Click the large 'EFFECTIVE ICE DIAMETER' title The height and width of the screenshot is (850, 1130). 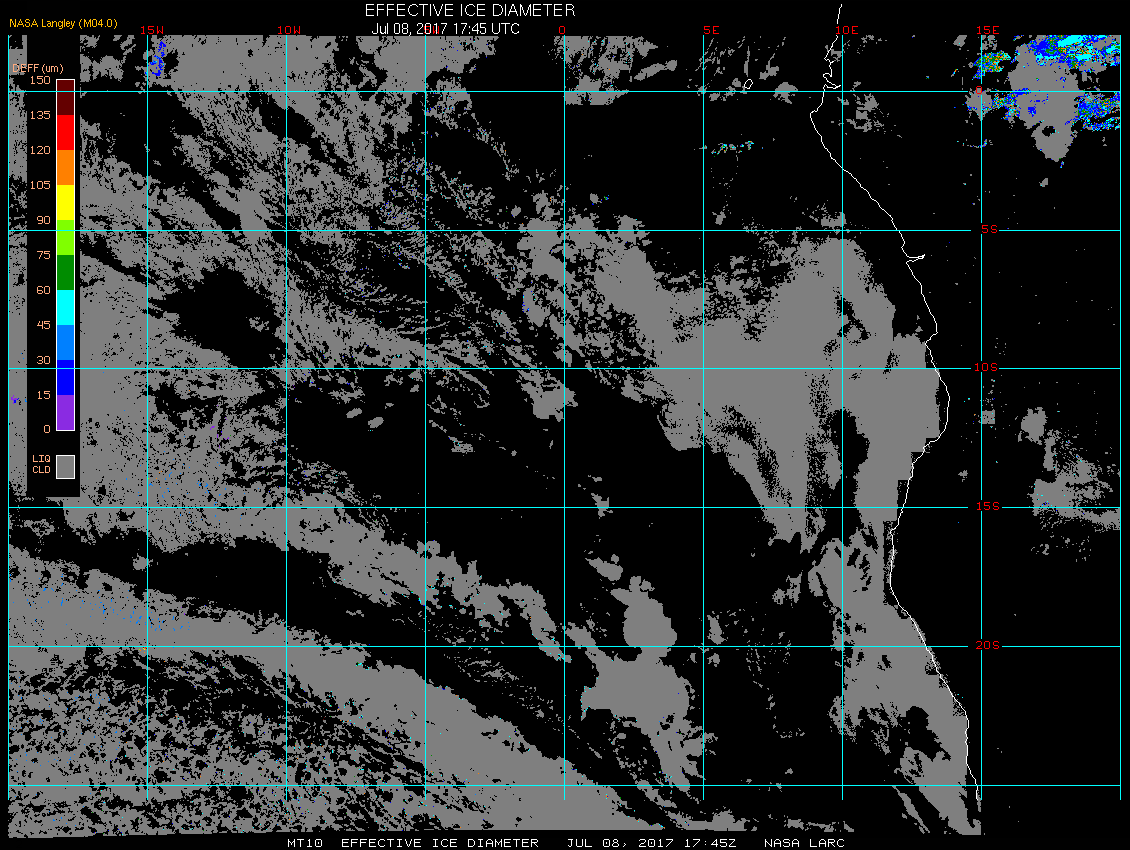point(470,10)
